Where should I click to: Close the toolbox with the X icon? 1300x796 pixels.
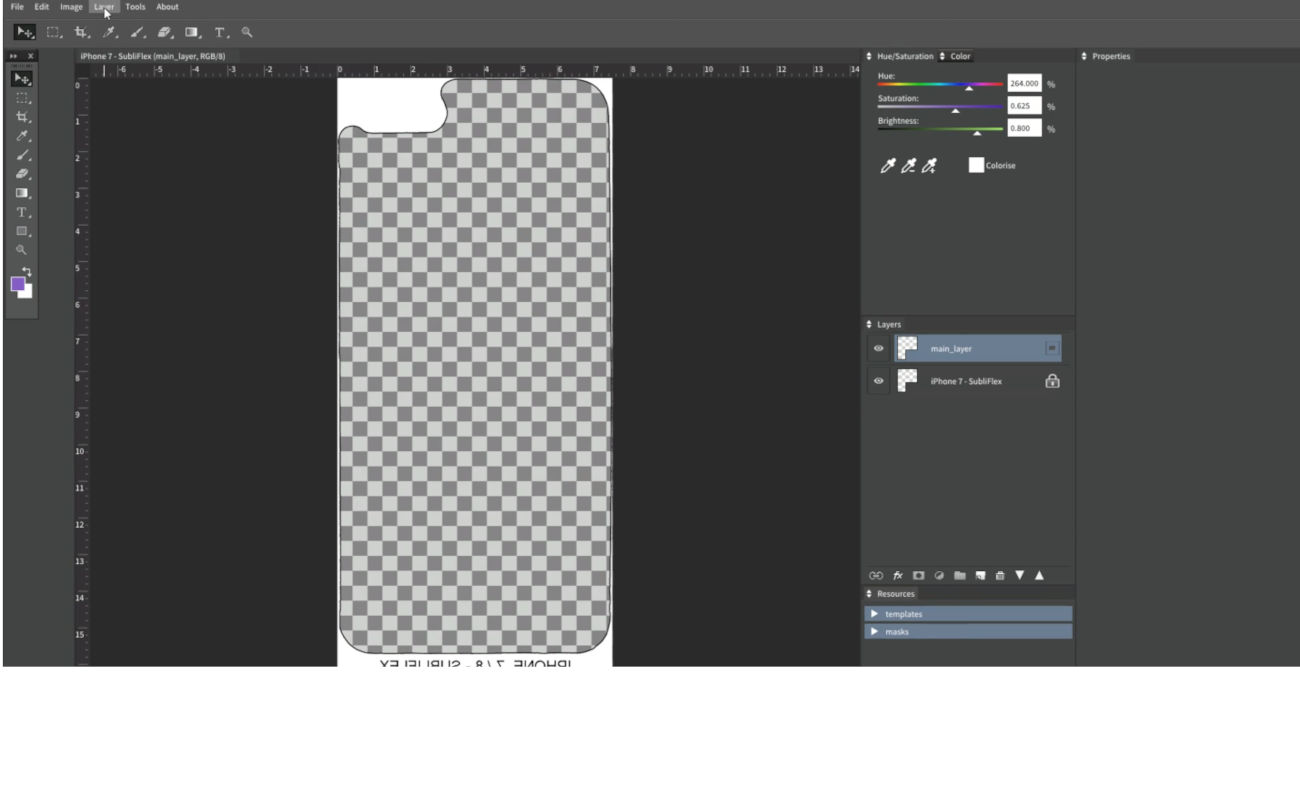click(x=31, y=56)
